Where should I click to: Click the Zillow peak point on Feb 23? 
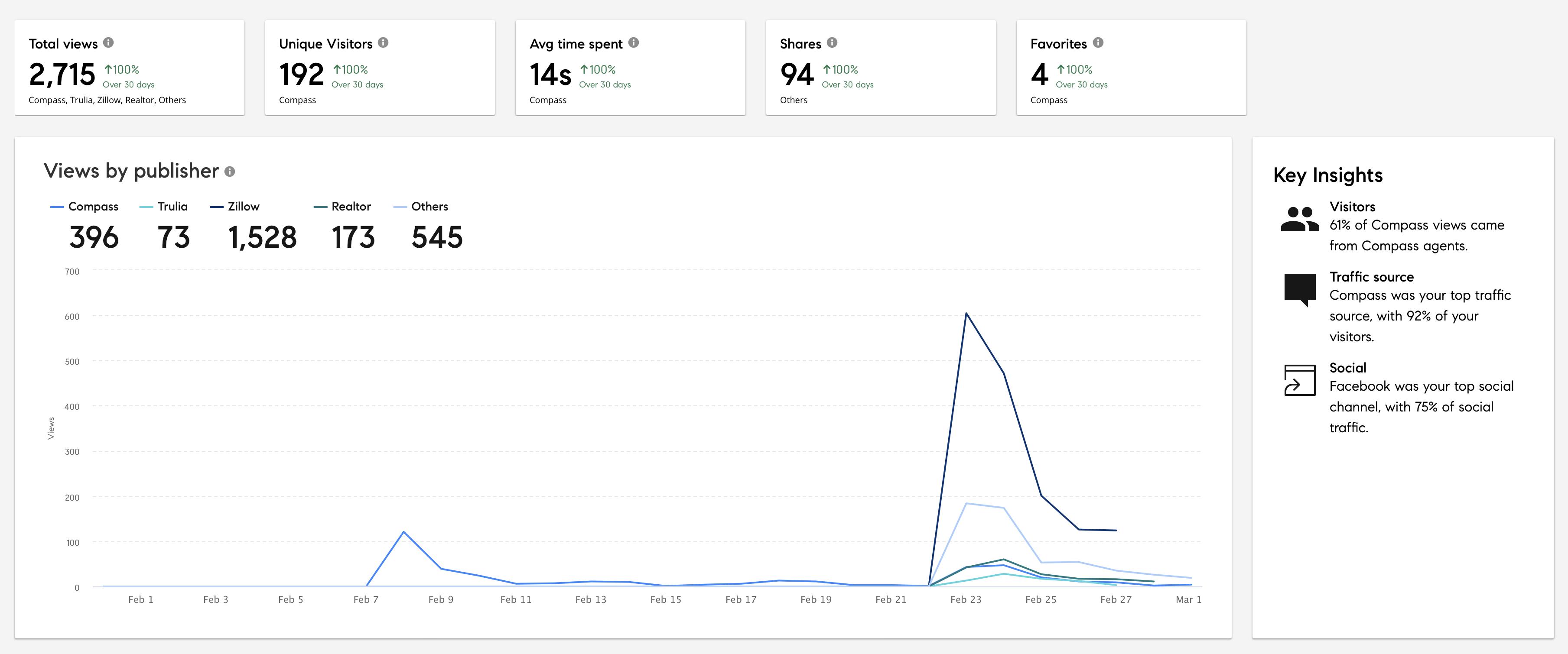pyautogui.click(x=966, y=313)
